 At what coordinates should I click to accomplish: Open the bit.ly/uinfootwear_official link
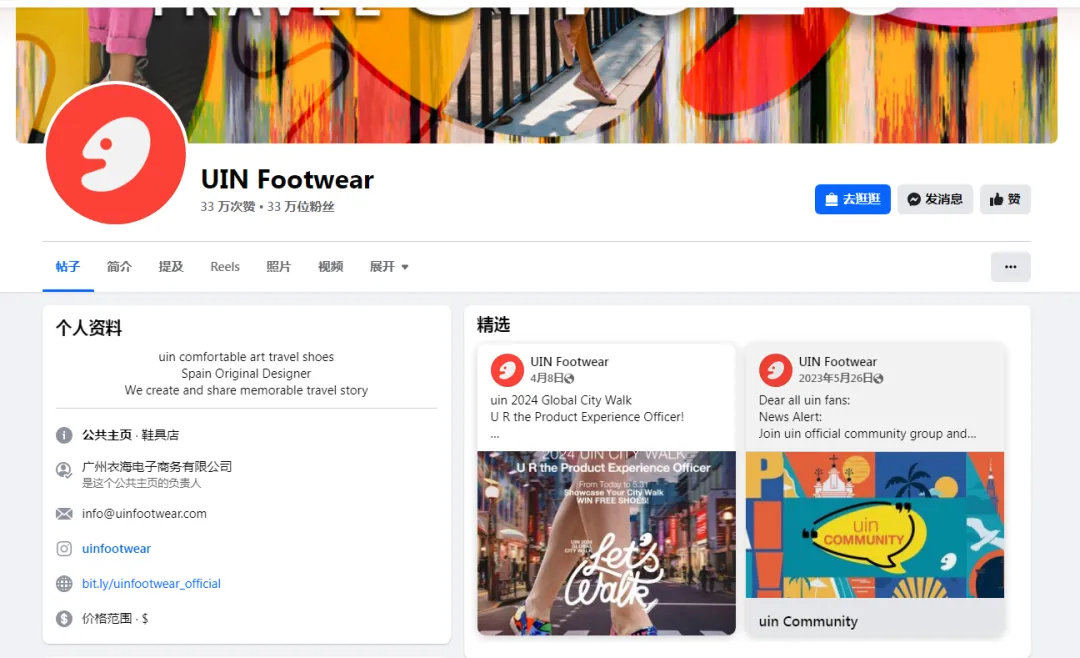(152, 584)
